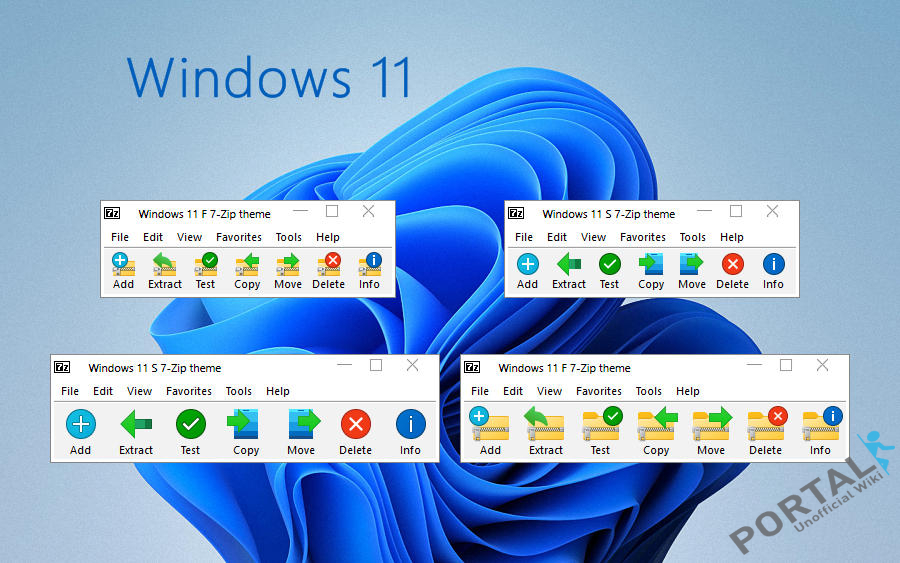Open File menu in large-icon F theme window
This screenshot has height=563, width=900.
(480, 391)
